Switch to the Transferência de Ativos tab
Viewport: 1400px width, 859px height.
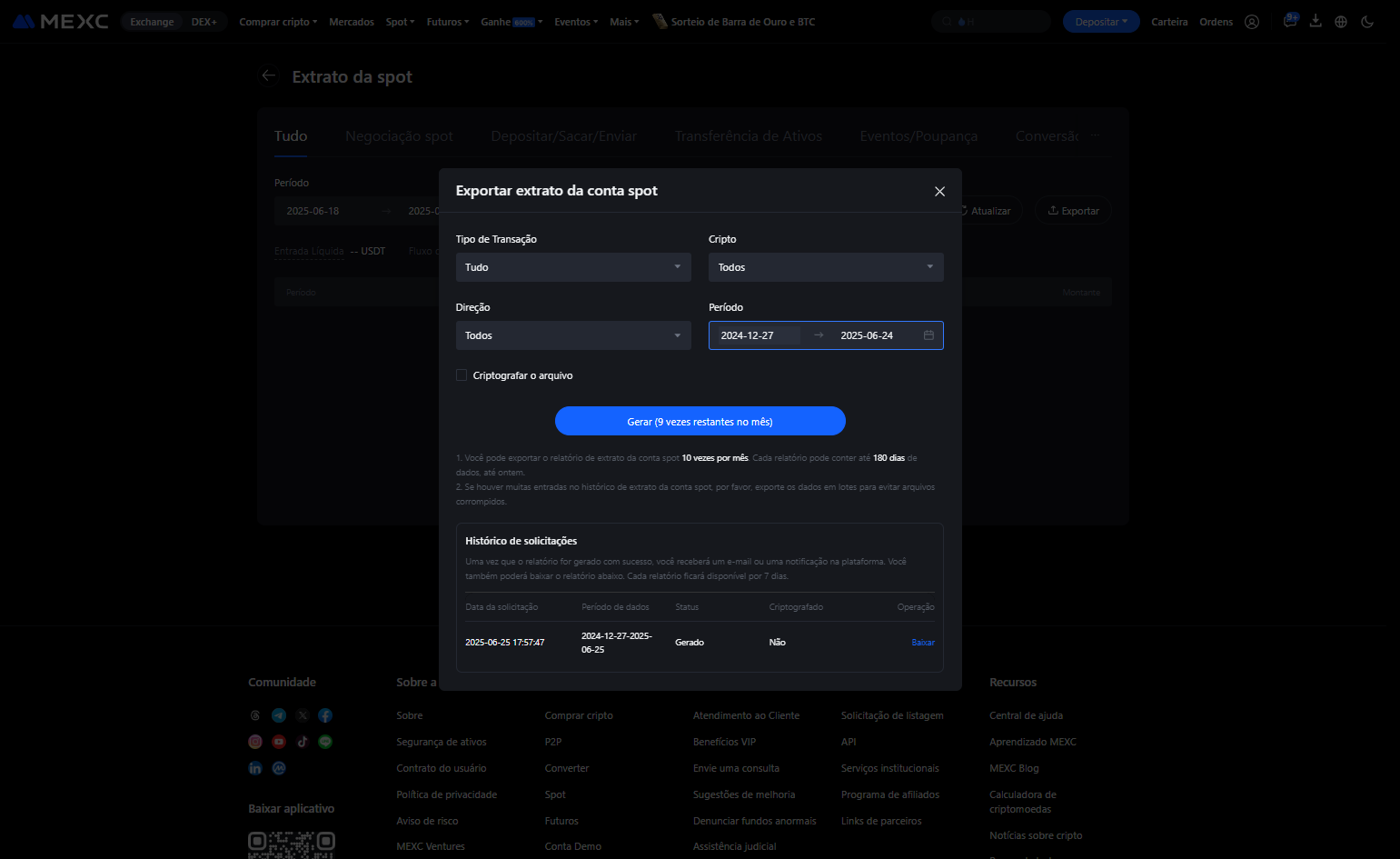pyautogui.click(x=749, y=136)
